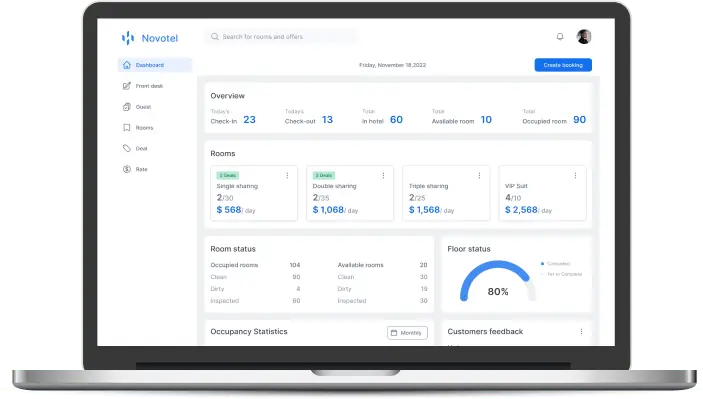Image resolution: width=703 pixels, height=399 pixels.
Task: Open notifications bell icon
Action: pyautogui.click(x=560, y=36)
